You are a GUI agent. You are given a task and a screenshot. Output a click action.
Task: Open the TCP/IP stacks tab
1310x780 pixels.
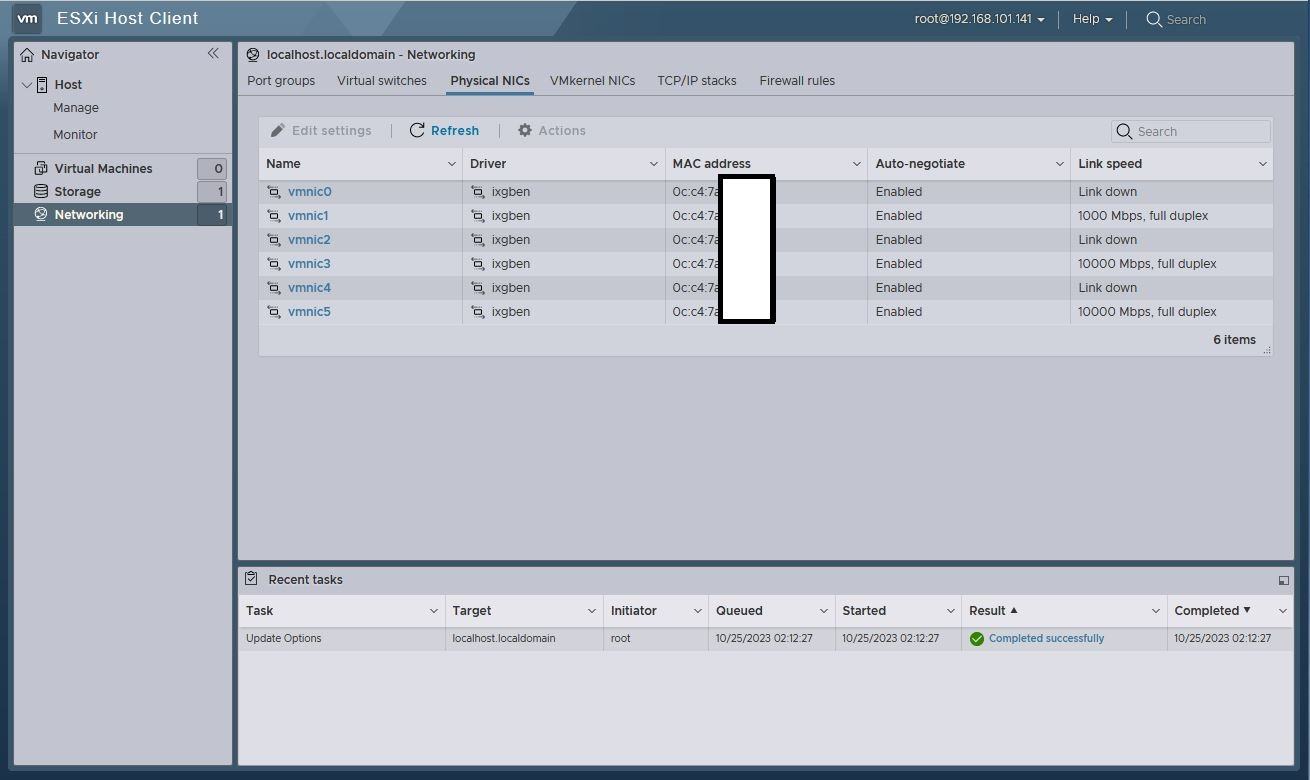pos(697,81)
